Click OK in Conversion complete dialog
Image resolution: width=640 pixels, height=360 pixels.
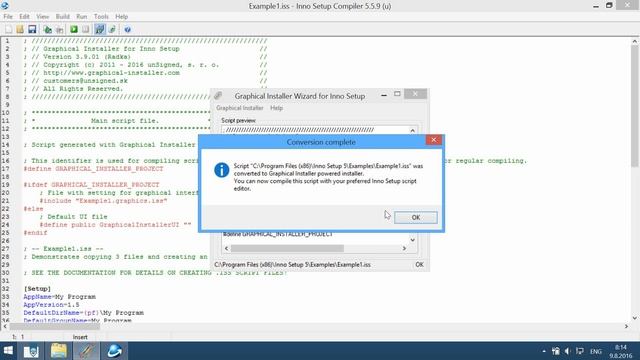416,217
